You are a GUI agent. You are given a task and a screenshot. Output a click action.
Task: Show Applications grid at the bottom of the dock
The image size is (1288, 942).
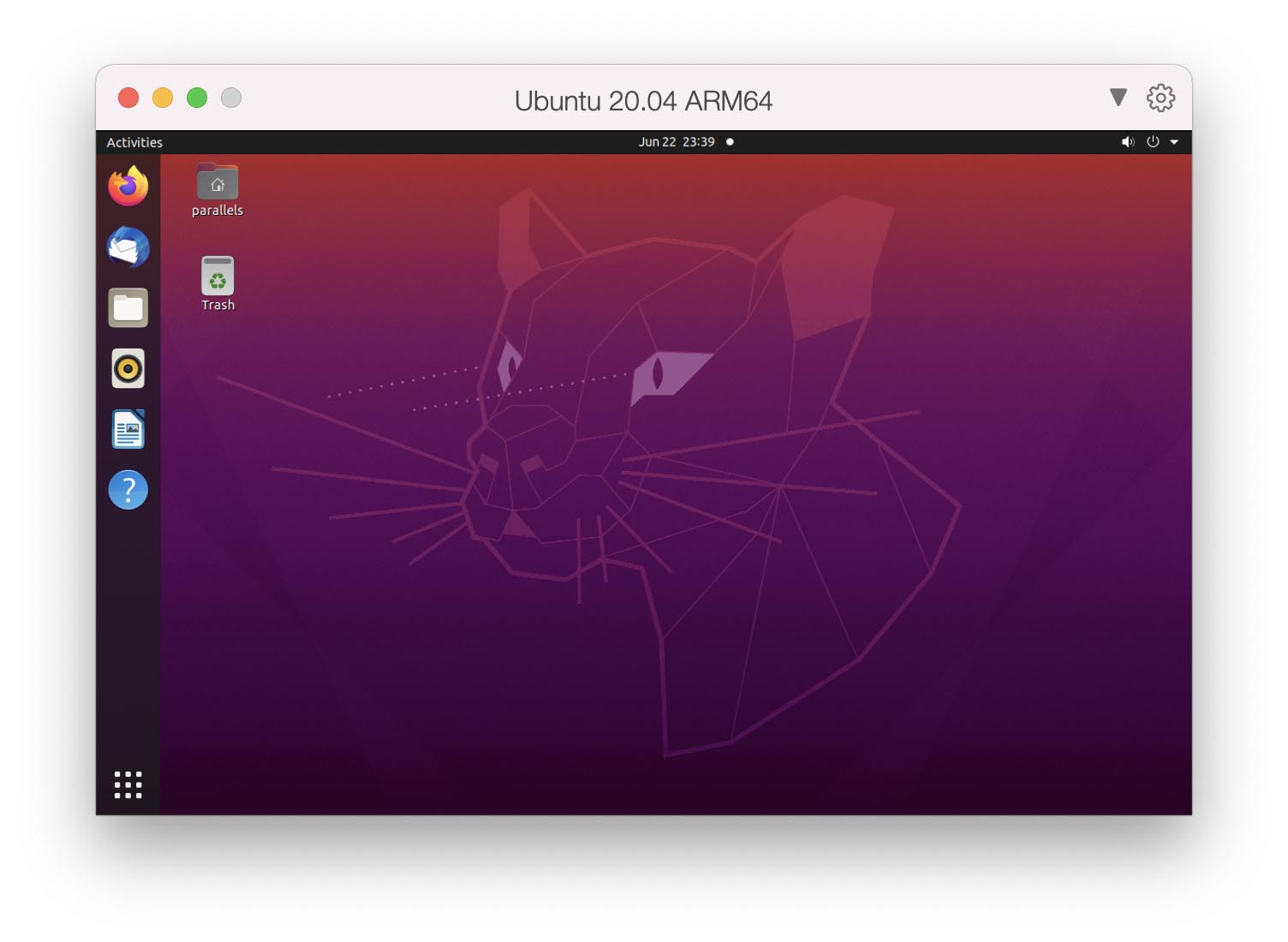pyautogui.click(x=128, y=784)
